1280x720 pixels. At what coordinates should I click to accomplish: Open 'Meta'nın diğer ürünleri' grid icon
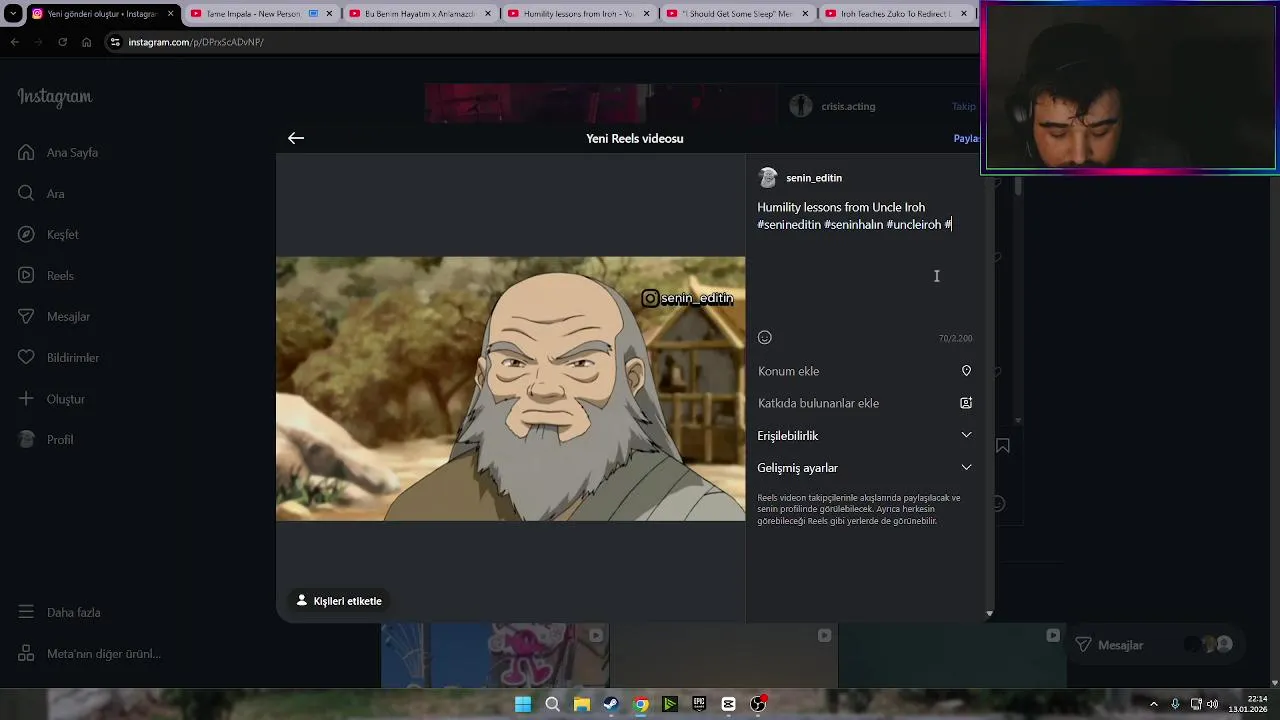pyautogui.click(x=26, y=654)
